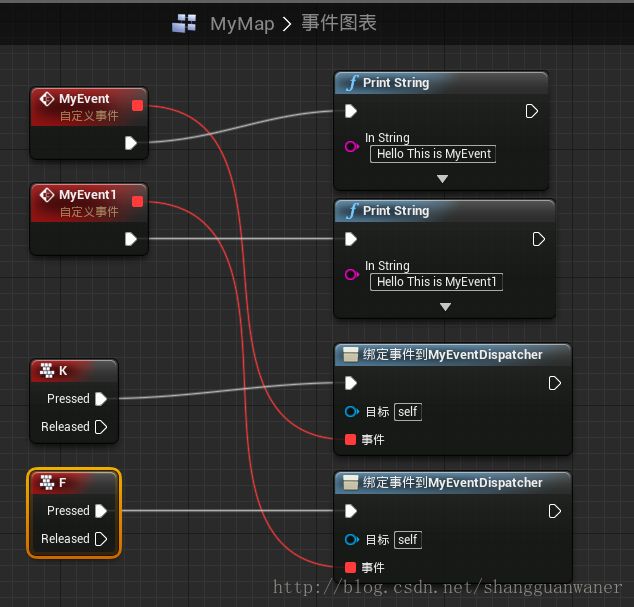
Task: Click the exec output pin on MyEvent
Action: pyautogui.click(x=131, y=143)
